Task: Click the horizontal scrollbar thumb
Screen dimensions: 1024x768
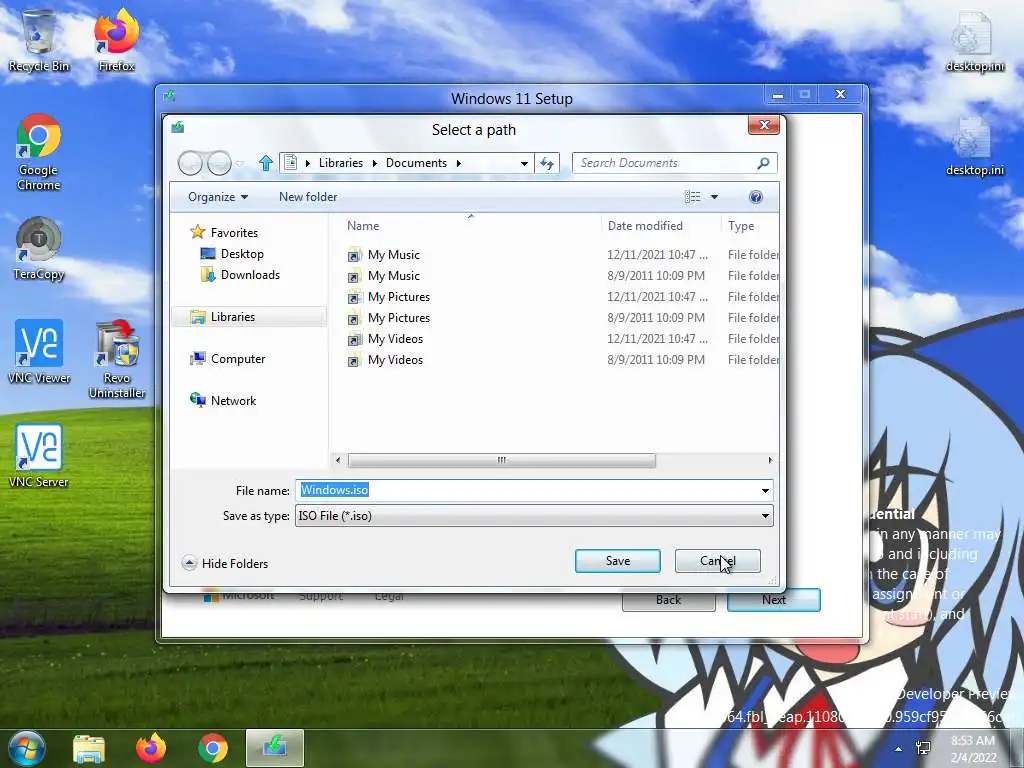Action: click(502, 460)
